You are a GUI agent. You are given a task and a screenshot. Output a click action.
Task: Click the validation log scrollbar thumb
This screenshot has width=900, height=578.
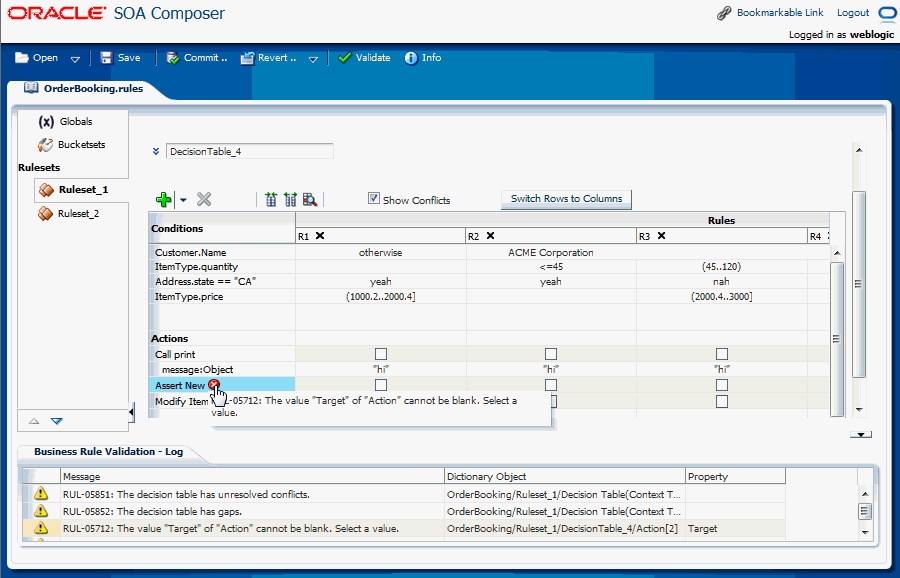coord(865,511)
